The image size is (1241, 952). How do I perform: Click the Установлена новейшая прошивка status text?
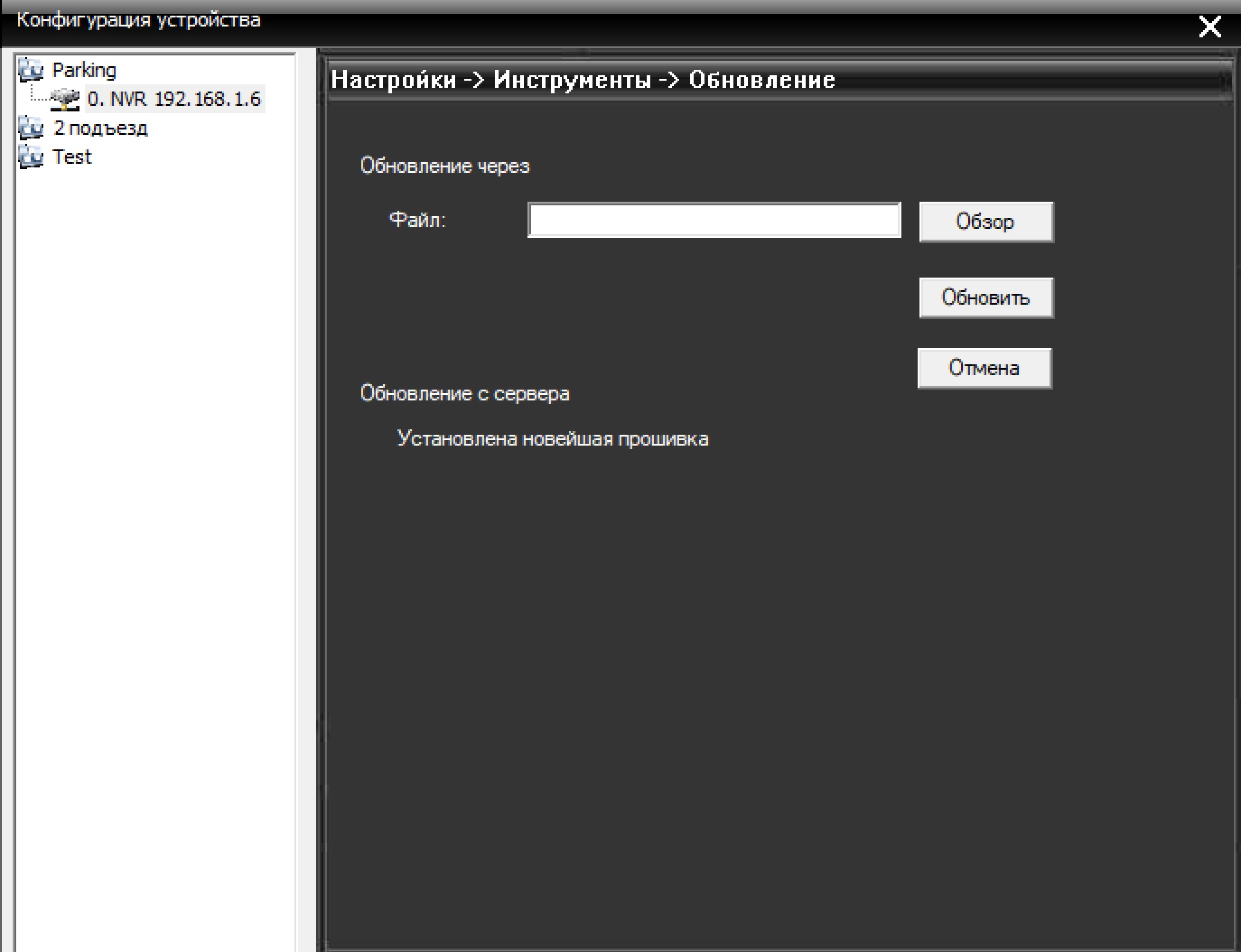tap(552, 439)
